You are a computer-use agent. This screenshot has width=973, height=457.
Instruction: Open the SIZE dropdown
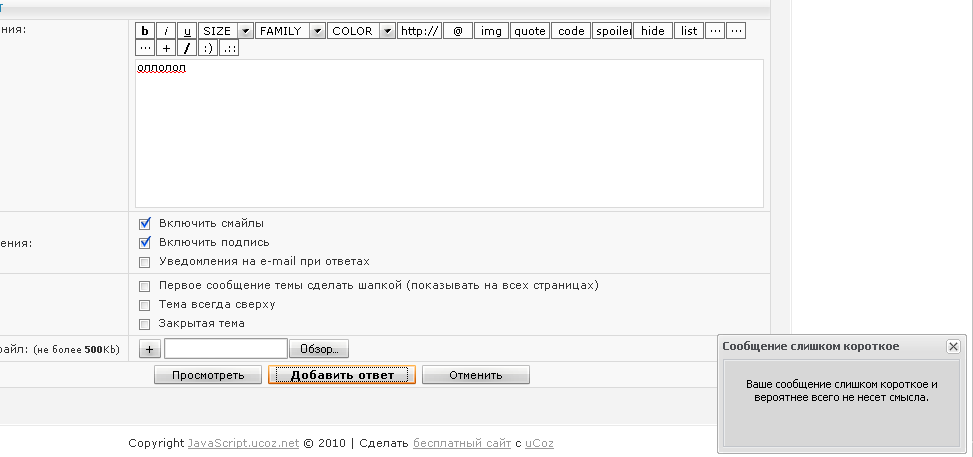click(x=226, y=31)
